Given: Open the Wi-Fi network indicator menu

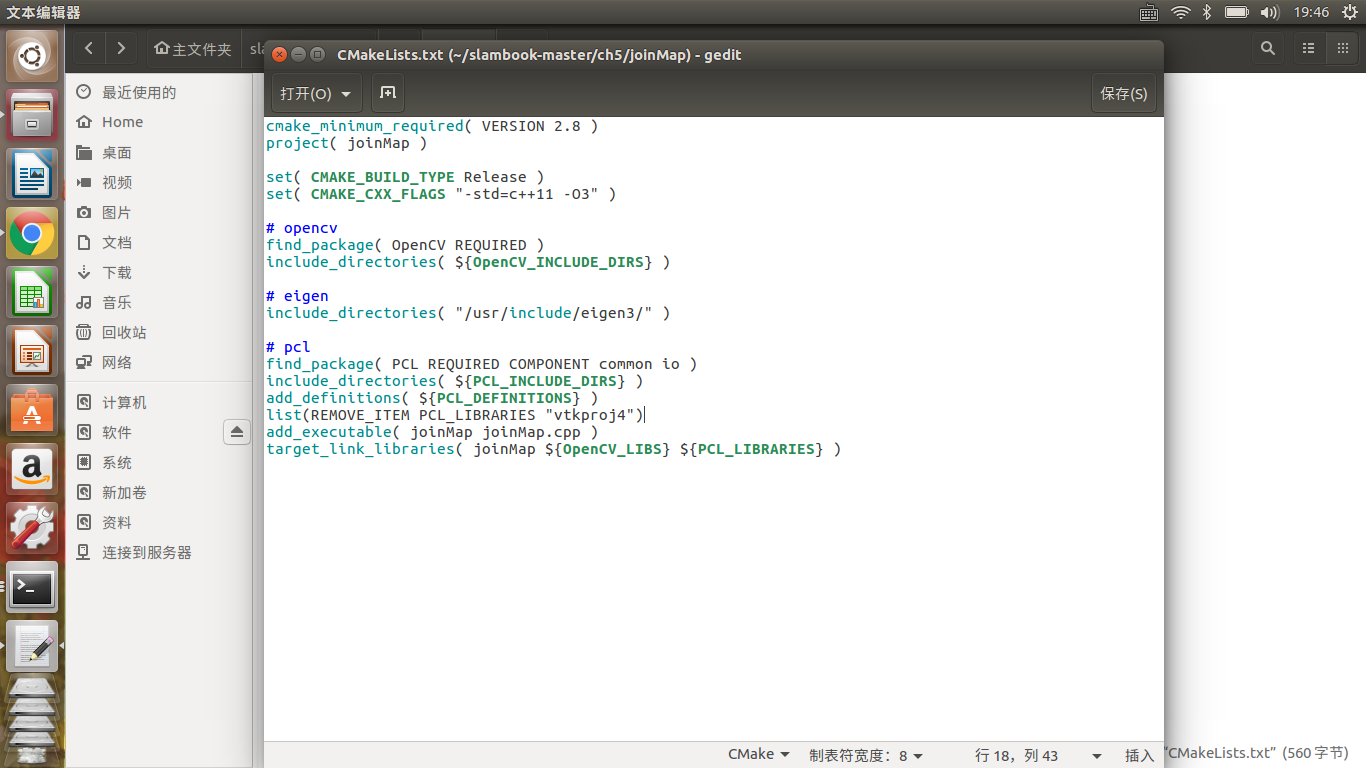Looking at the screenshot, I should (1181, 12).
